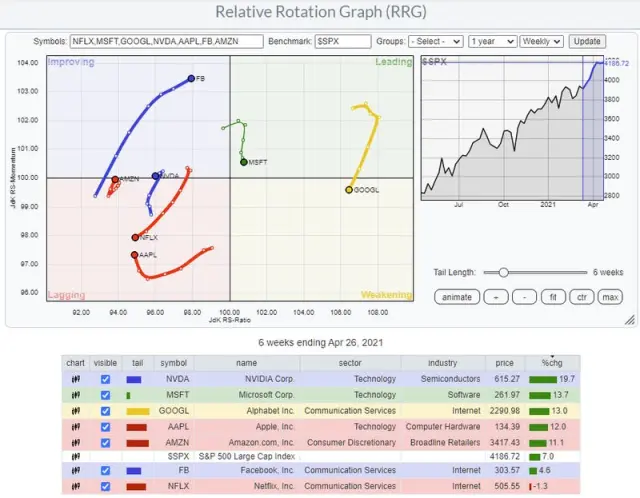Select the GOOGL data point on graph

[349, 190]
